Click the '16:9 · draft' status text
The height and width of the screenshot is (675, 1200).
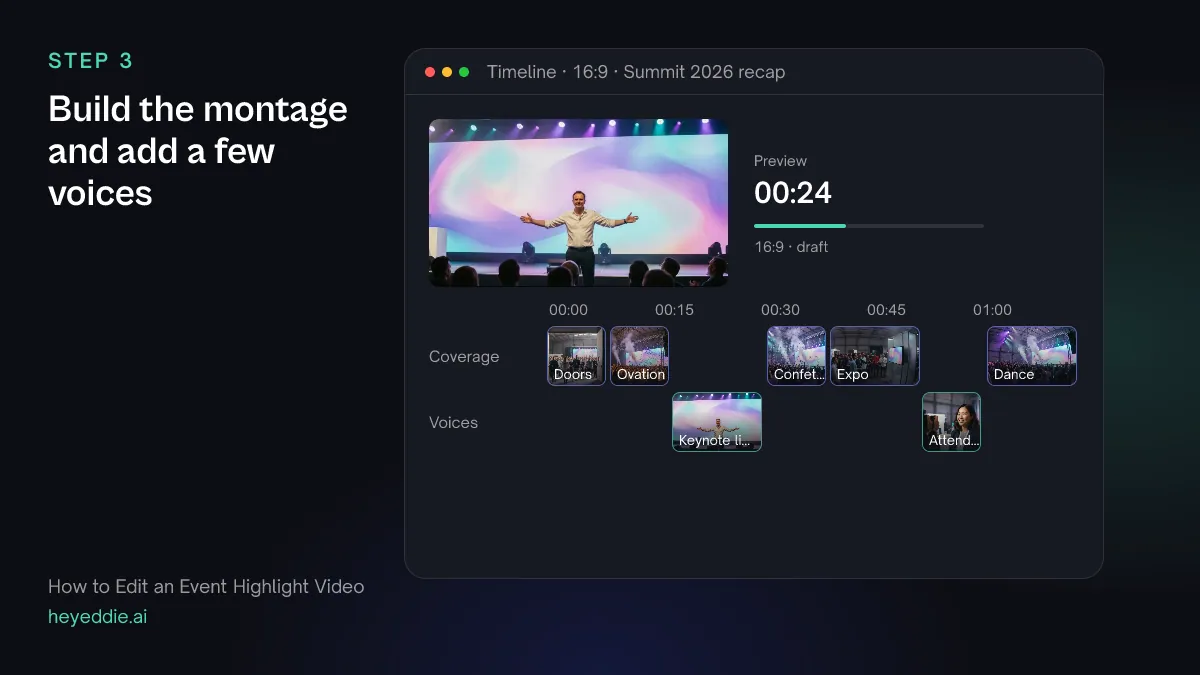(791, 247)
